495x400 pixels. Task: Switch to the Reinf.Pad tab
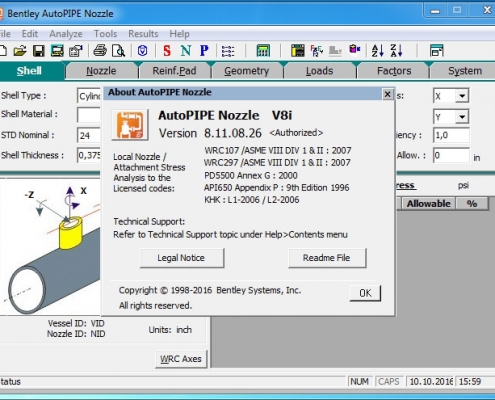point(174,71)
